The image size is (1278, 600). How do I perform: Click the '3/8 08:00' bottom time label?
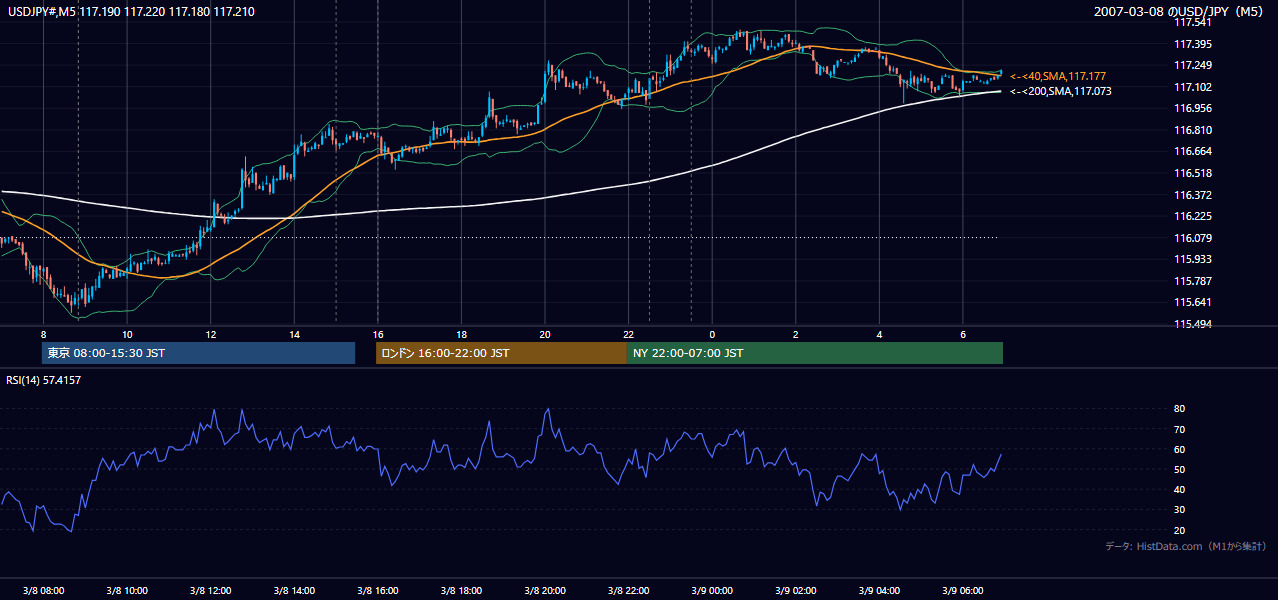coord(43,590)
